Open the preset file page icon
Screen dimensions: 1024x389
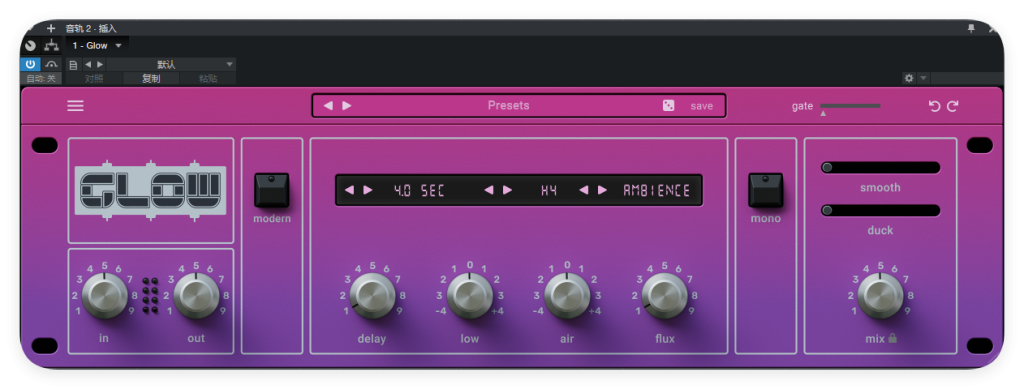point(73,65)
